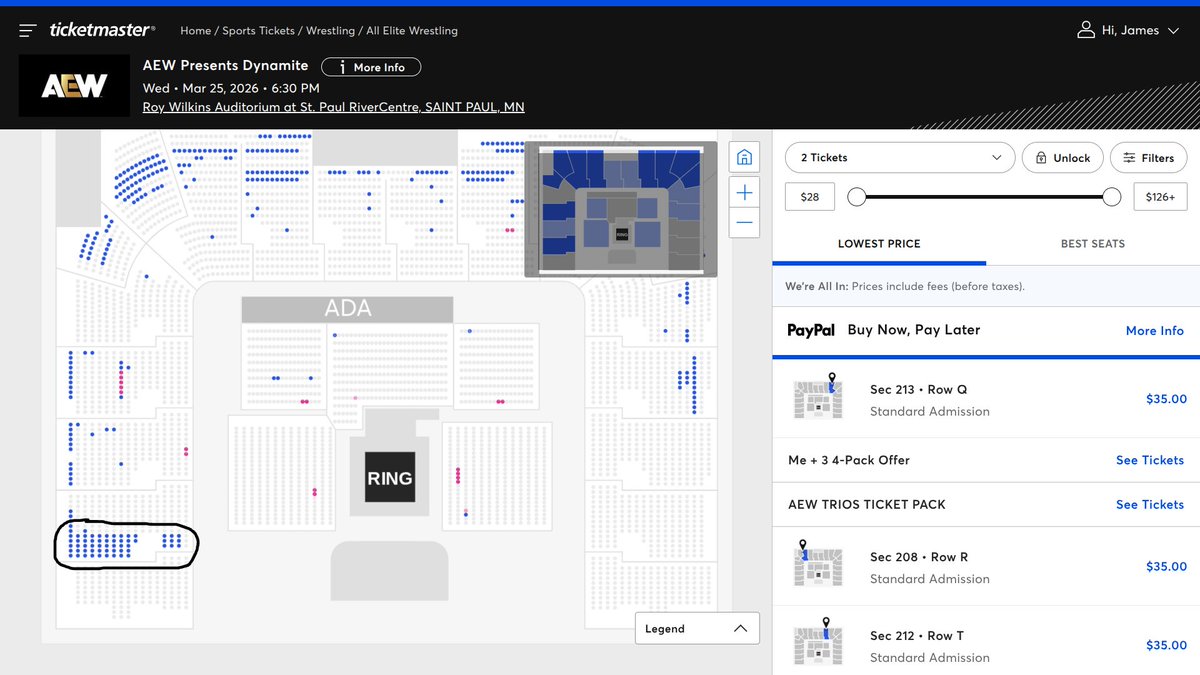Reset the seat map with the home icon
The image size is (1200, 675).
pos(744,157)
